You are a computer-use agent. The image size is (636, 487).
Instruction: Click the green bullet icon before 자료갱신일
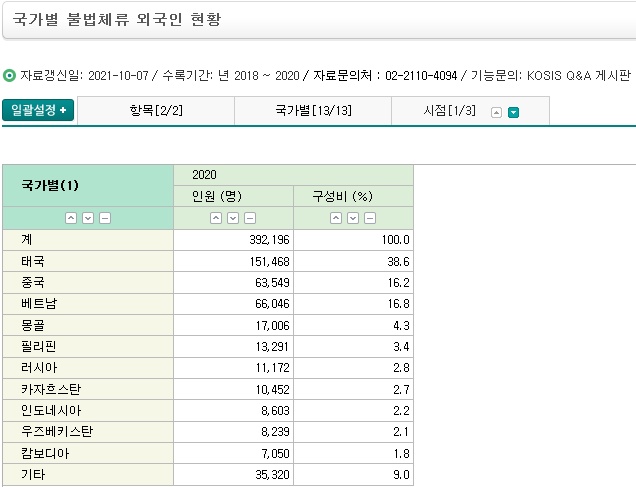(10, 75)
